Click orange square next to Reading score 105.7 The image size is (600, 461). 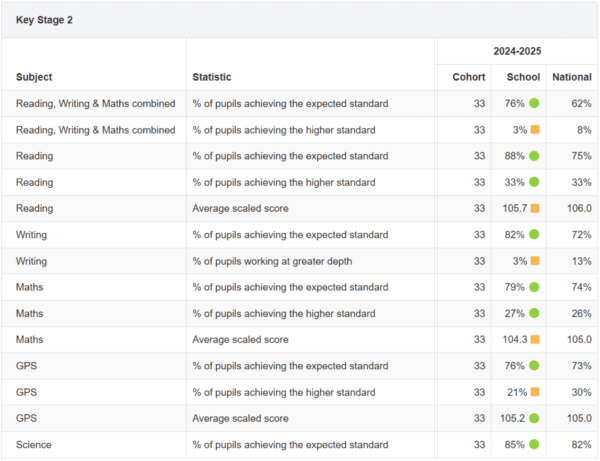tap(535, 209)
